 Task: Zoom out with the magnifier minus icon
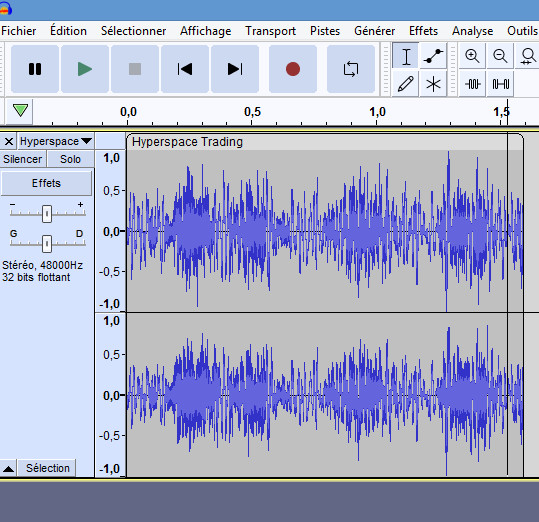pyautogui.click(x=500, y=56)
